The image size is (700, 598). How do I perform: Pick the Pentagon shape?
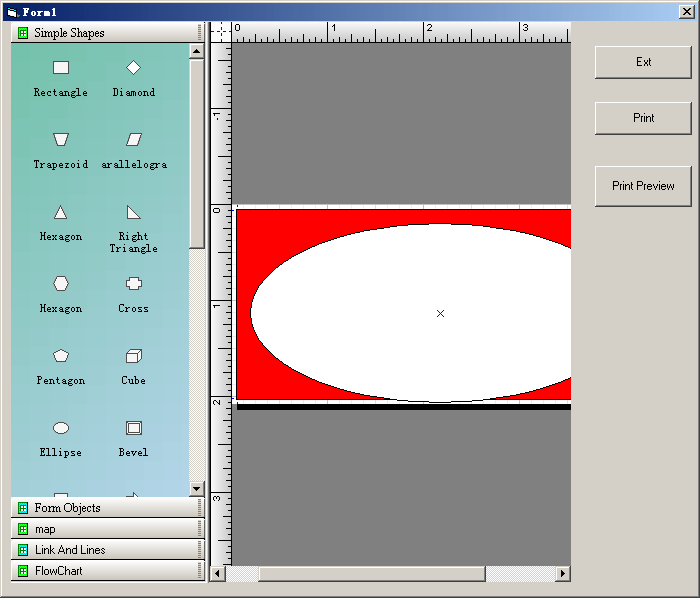[61, 356]
